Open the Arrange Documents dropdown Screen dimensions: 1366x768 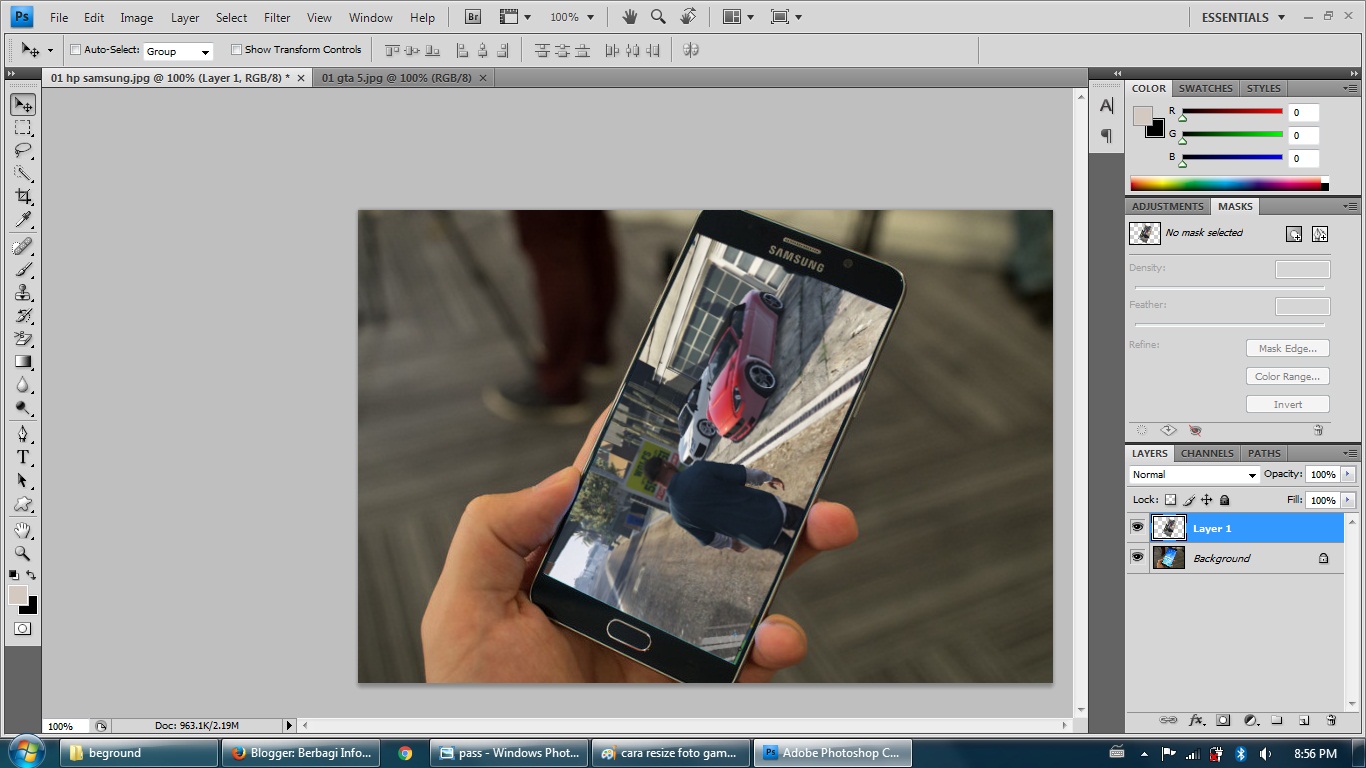[x=738, y=17]
